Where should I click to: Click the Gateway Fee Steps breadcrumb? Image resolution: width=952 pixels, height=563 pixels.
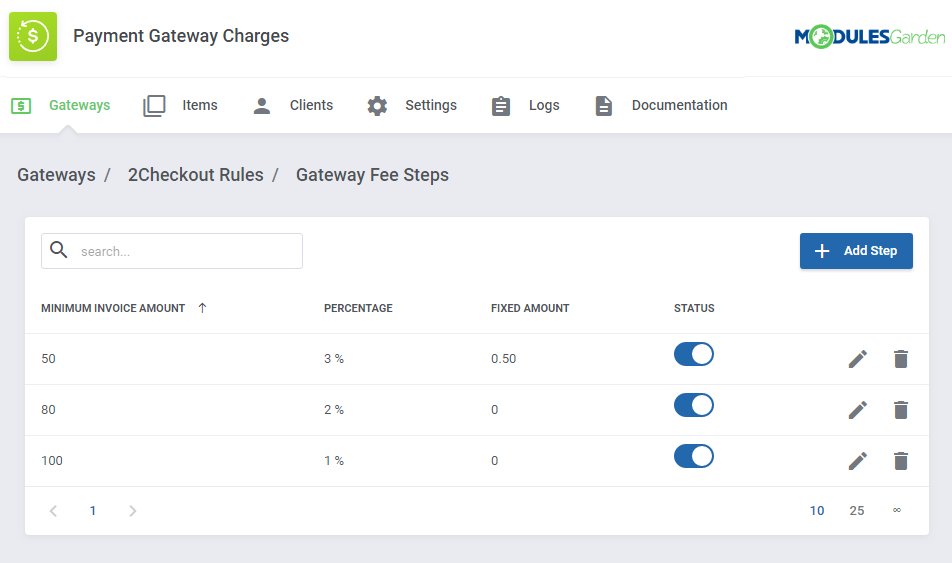pyautogui.click(x=372, y=175)
